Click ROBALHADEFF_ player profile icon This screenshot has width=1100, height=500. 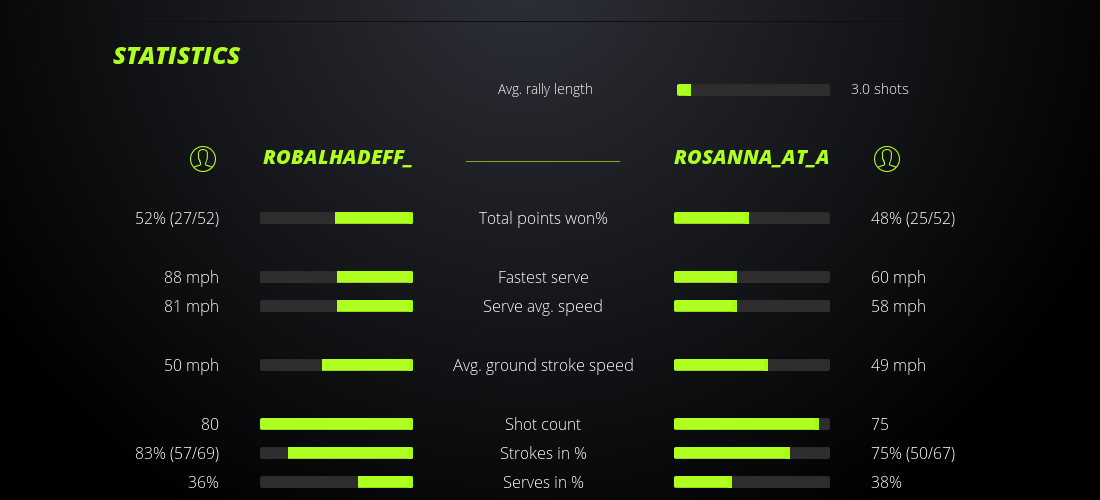[203, 159]
